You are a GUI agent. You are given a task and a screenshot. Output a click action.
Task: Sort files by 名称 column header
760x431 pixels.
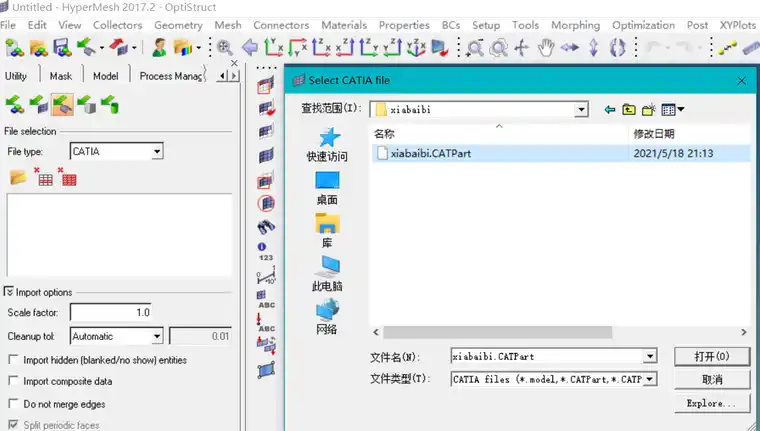499,134
